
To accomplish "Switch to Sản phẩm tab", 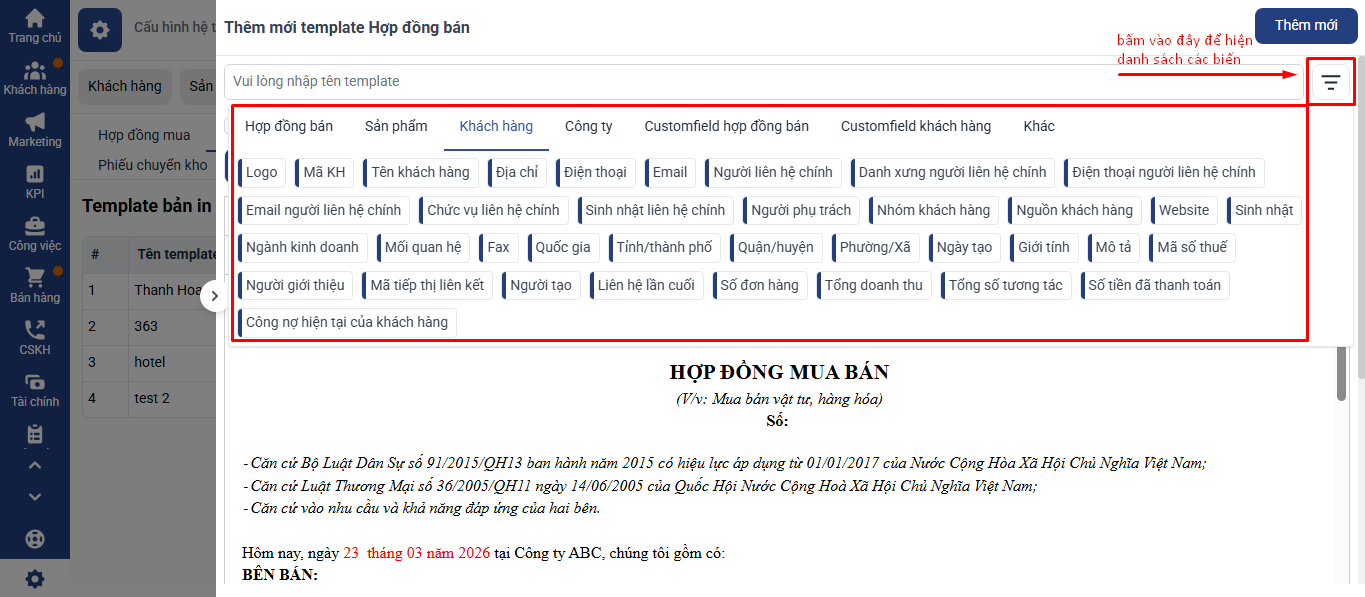I will [x=396, y=126].
